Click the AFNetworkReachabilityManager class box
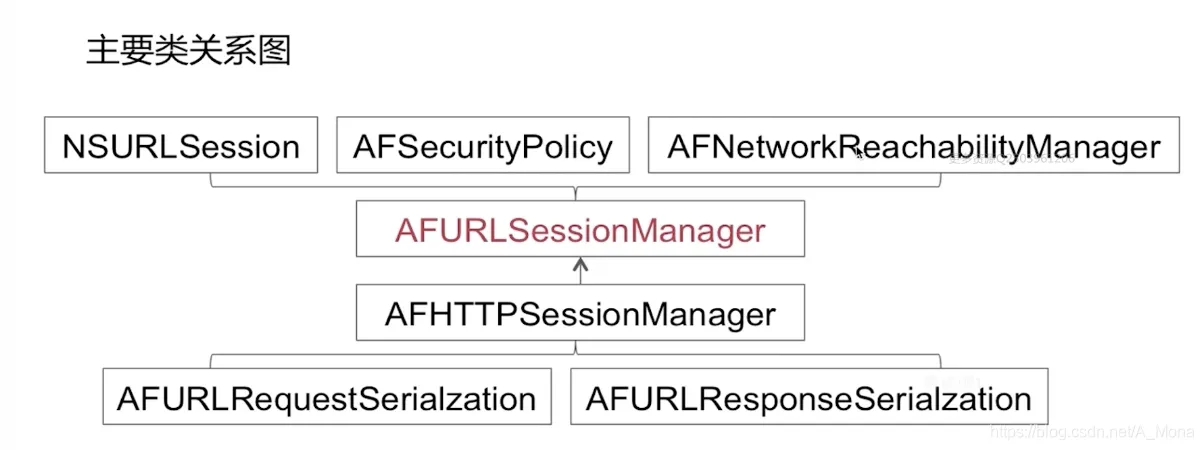The width and height of the screenshot is (1204, 450). pyautogui.click(x=913, y=147)
